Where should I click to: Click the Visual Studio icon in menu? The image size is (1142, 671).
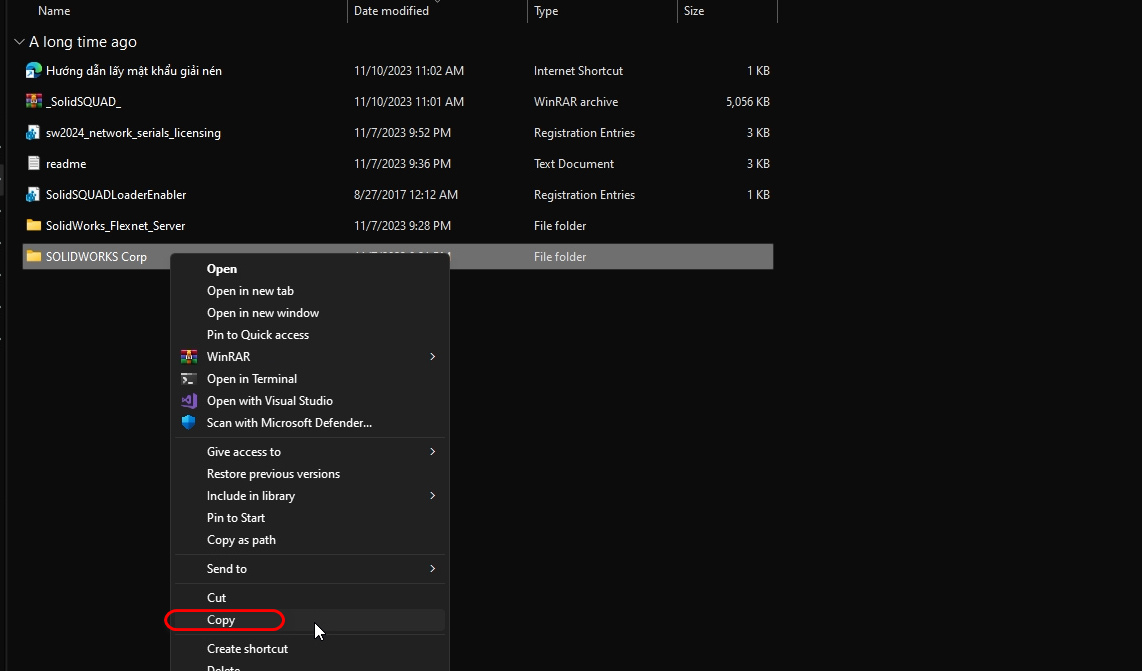(x=189, y=401)
